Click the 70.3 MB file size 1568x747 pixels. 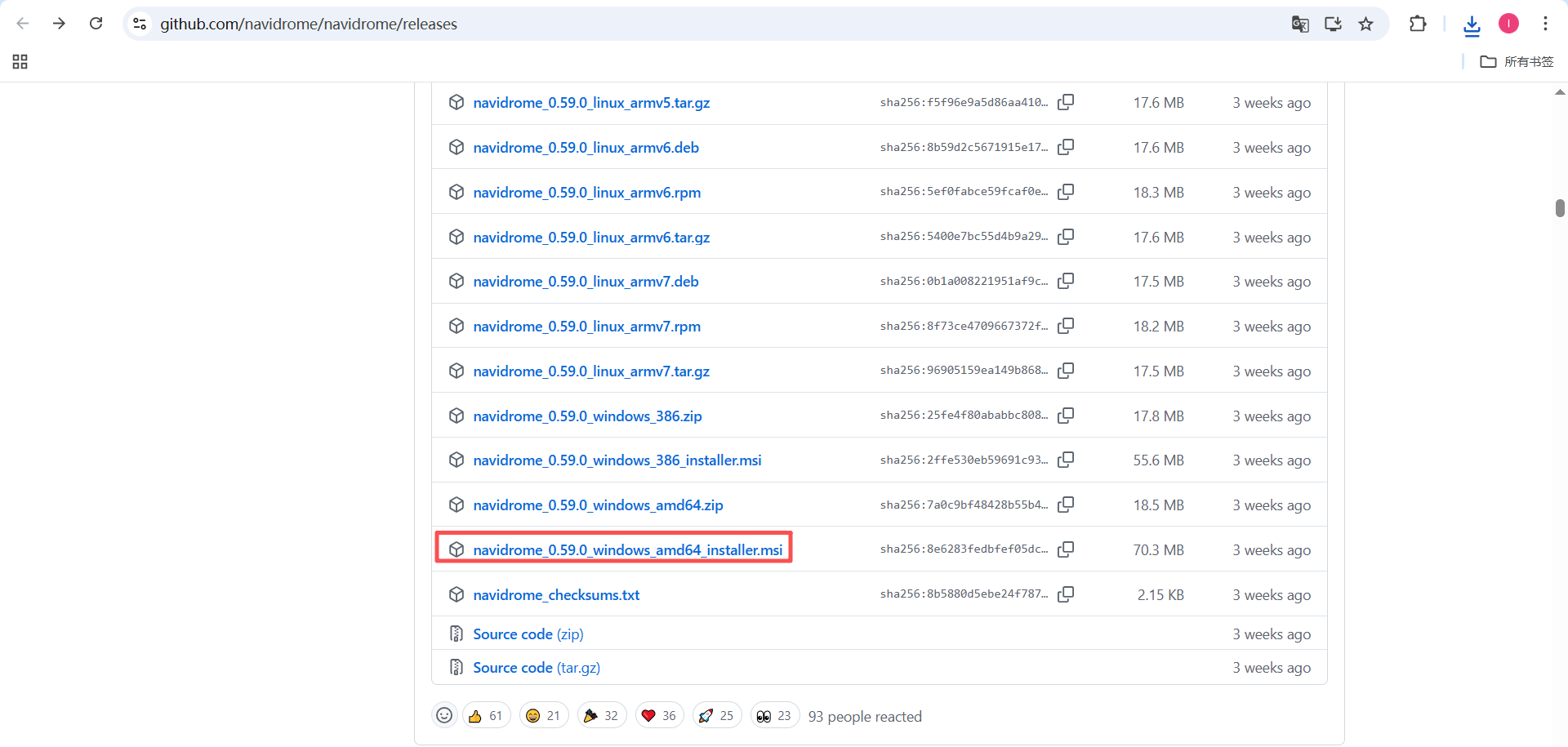point(1158,550)
